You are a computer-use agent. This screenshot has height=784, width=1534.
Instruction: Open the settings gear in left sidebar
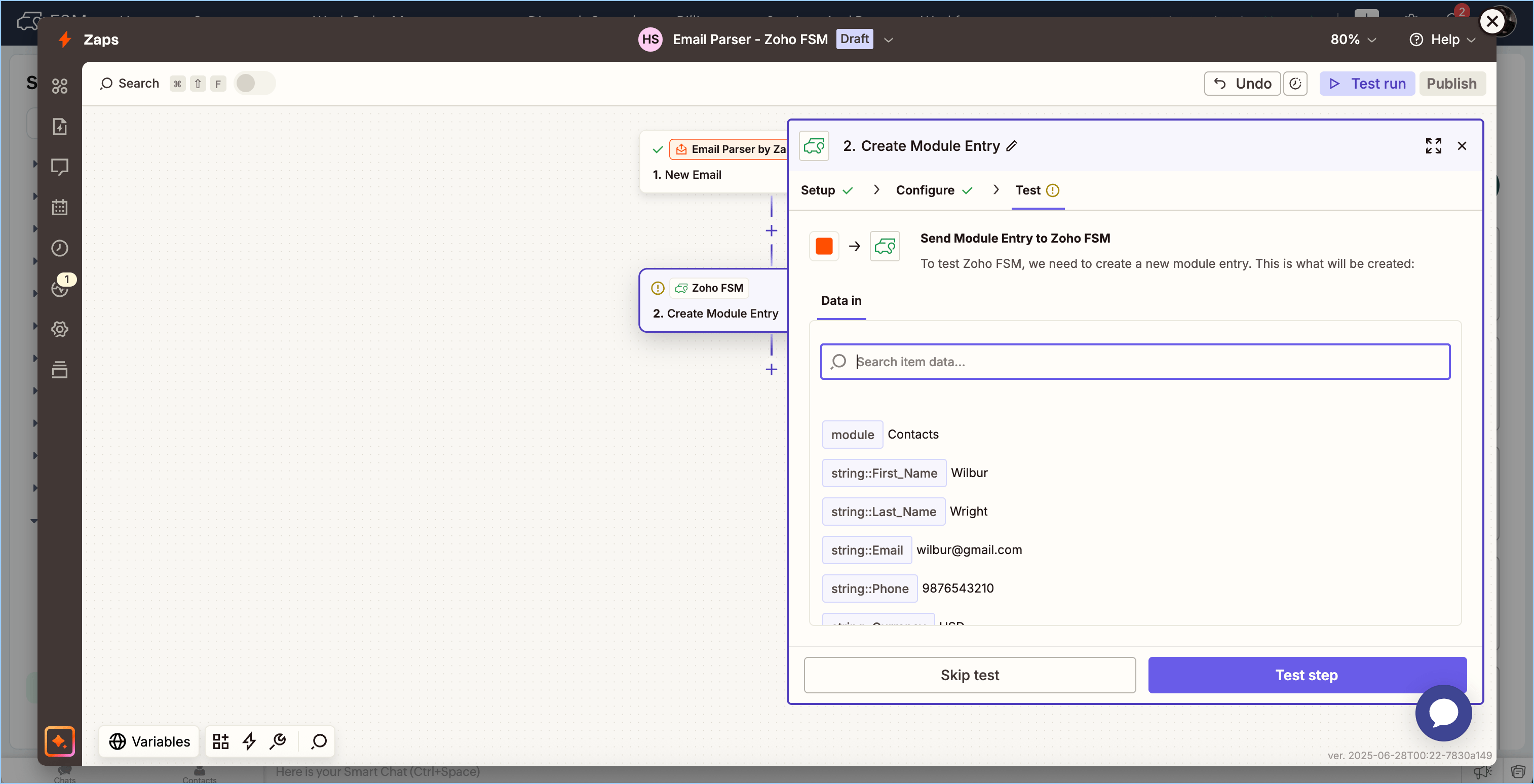(x=60, y=329)
